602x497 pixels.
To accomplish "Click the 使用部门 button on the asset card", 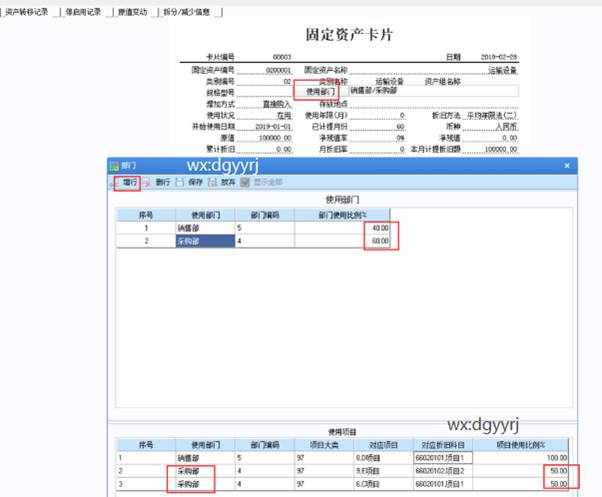I will [x=309, y=91].
